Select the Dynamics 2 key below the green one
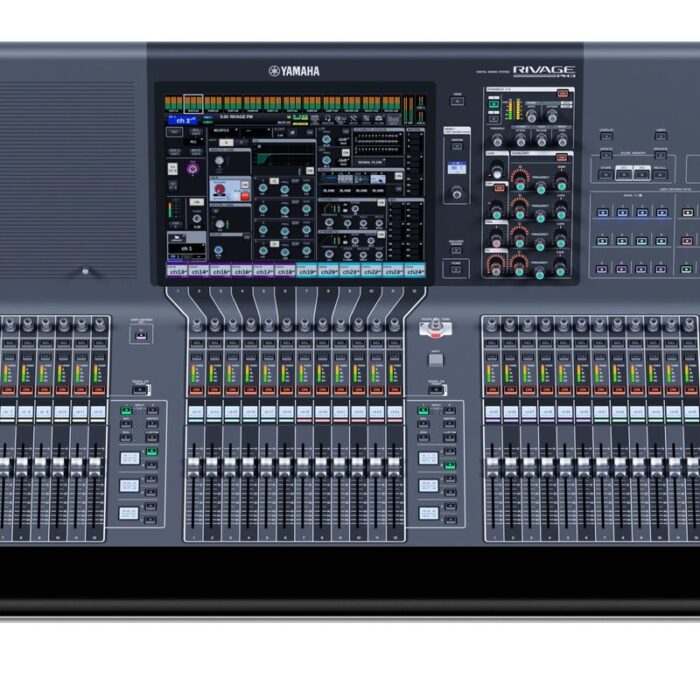 (x=494, y=119)
